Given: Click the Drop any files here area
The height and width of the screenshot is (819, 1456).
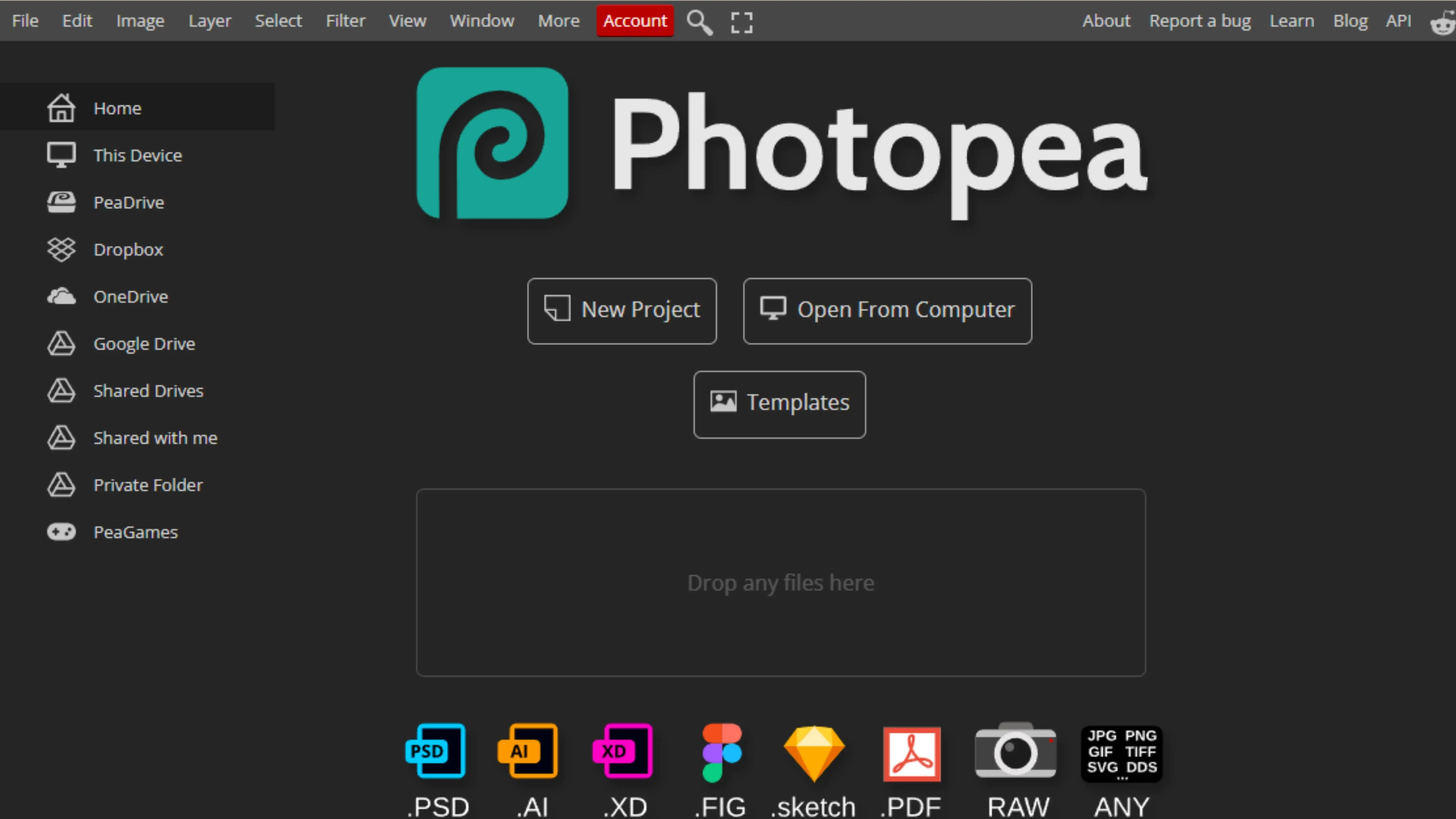Looking at the screenshot, I should pos(781,582).
